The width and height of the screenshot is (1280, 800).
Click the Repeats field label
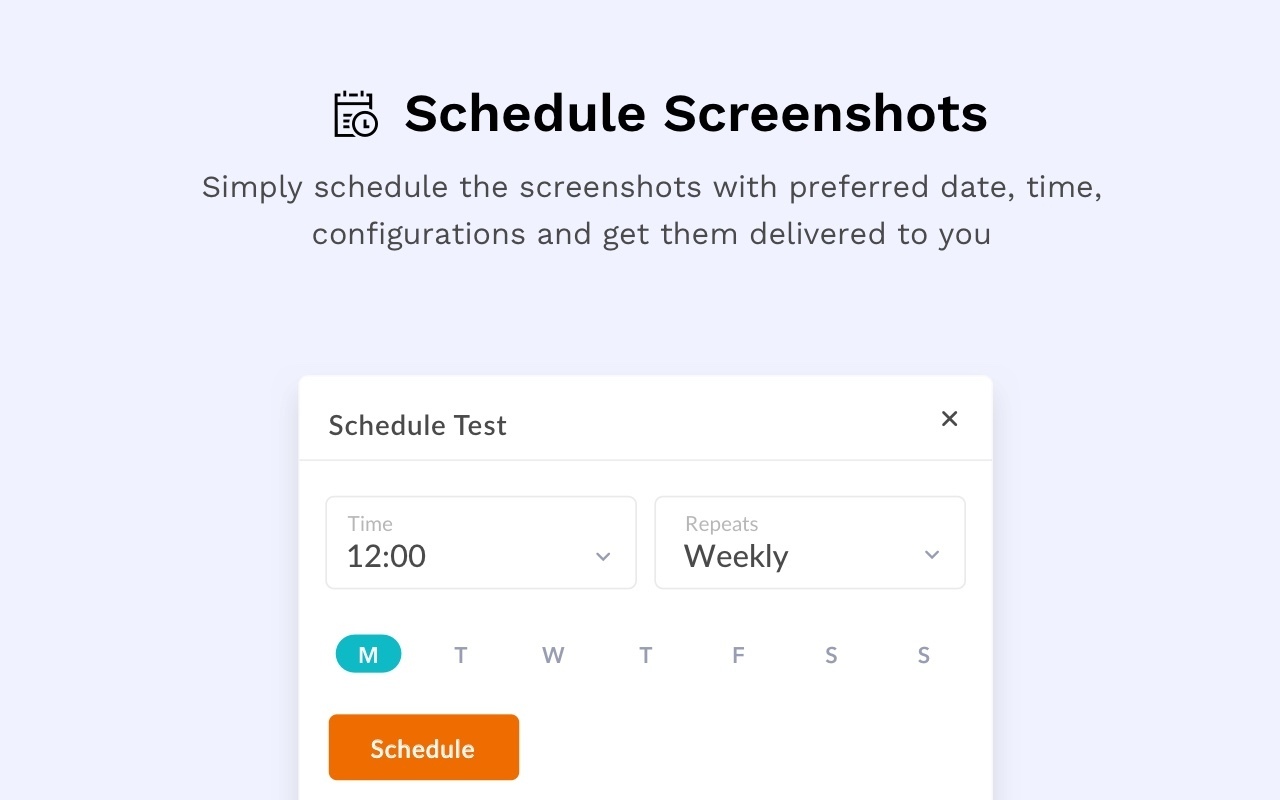[x=721, y=524]
